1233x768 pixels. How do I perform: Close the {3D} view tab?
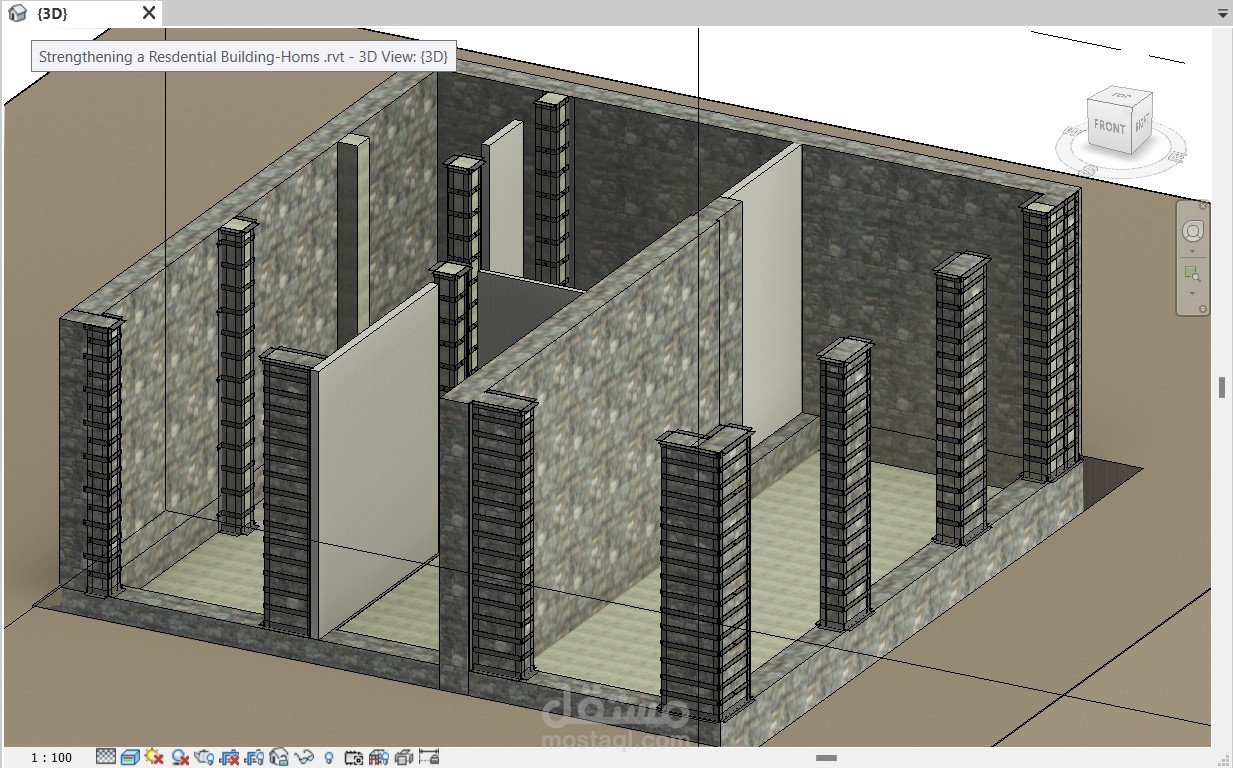(x=148, y=13)
